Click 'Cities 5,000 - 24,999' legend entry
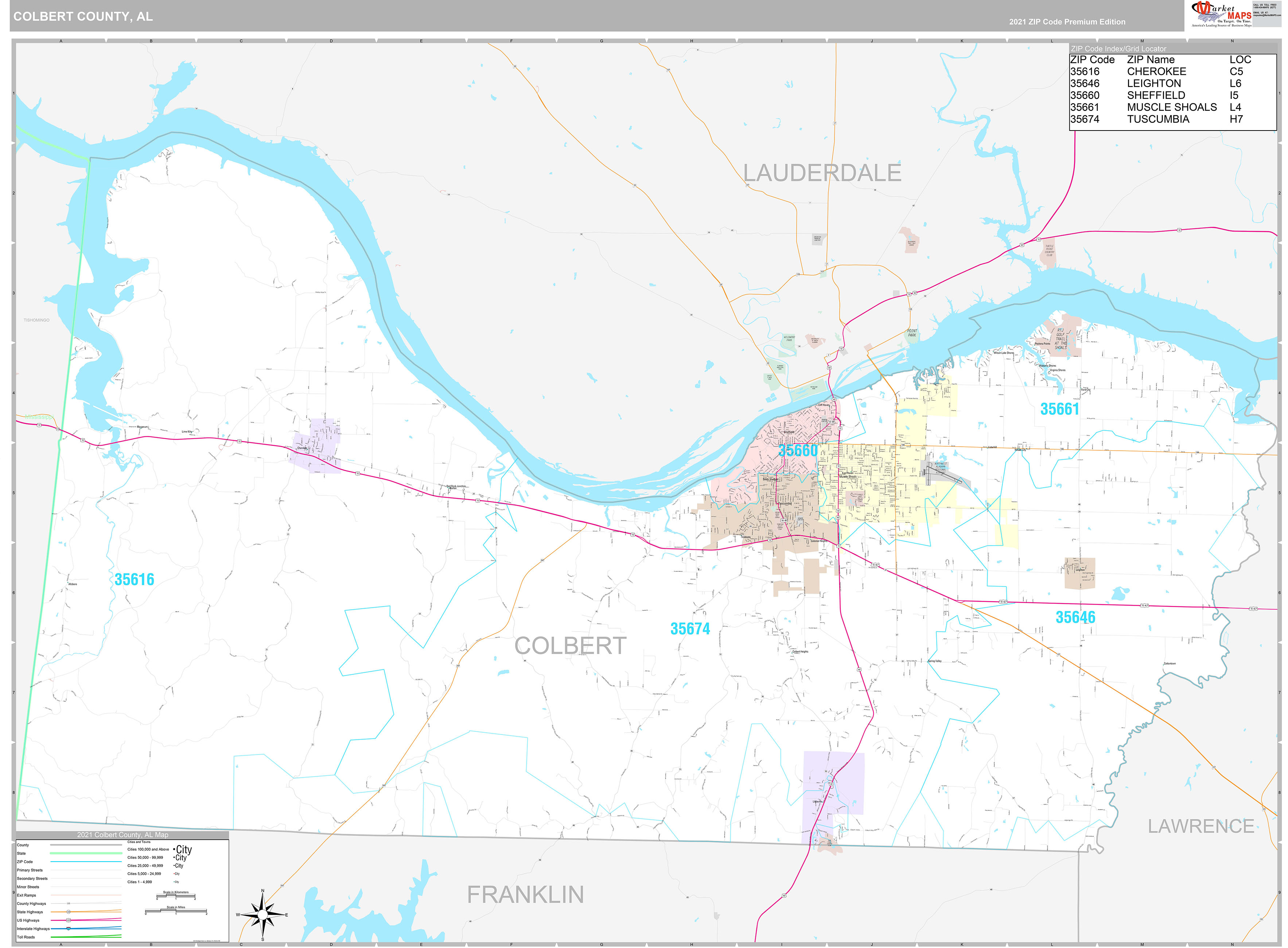The image size is (1288, 948). [x=144, y=874]
